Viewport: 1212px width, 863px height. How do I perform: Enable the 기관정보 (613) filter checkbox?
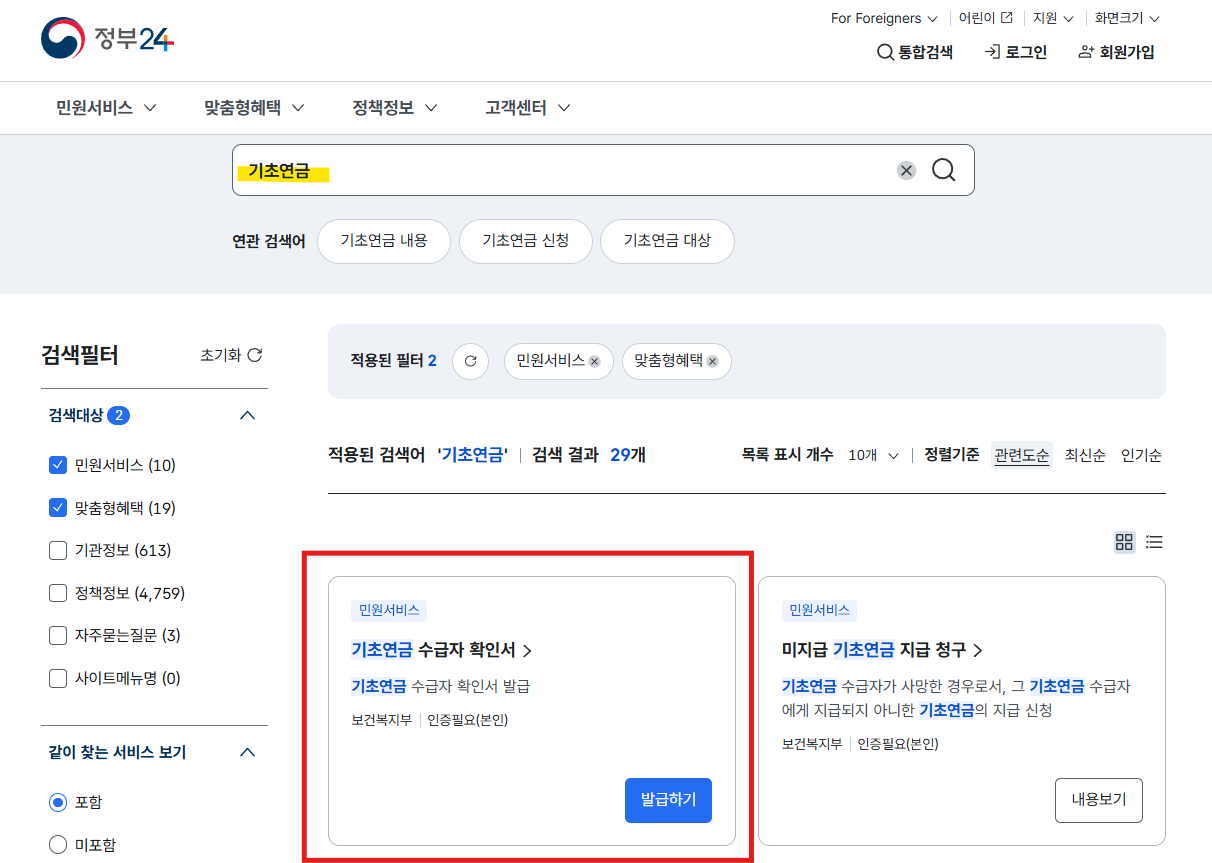(x=57, y=550)
